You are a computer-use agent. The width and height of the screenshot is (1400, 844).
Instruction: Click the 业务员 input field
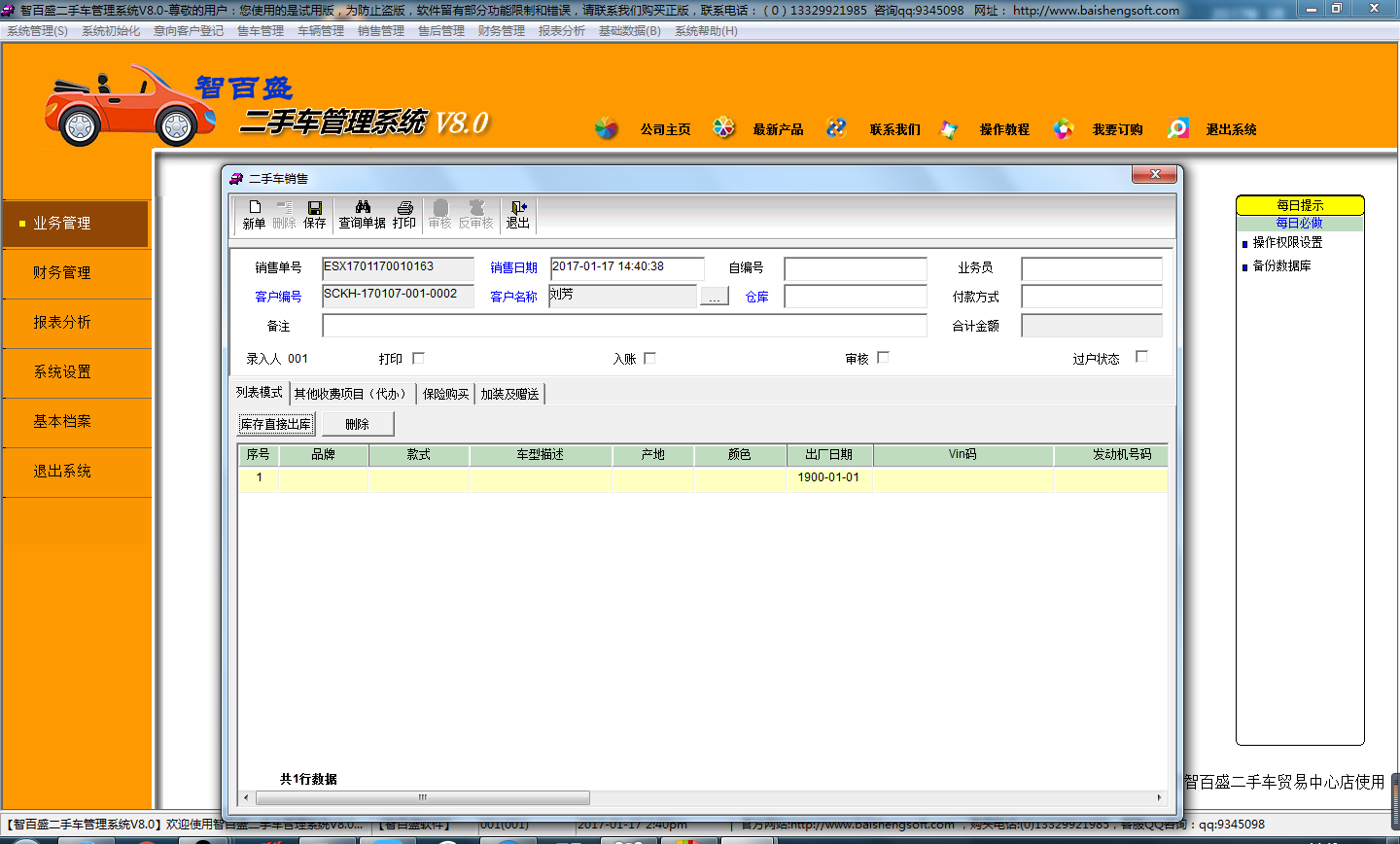click(1092, 268)
